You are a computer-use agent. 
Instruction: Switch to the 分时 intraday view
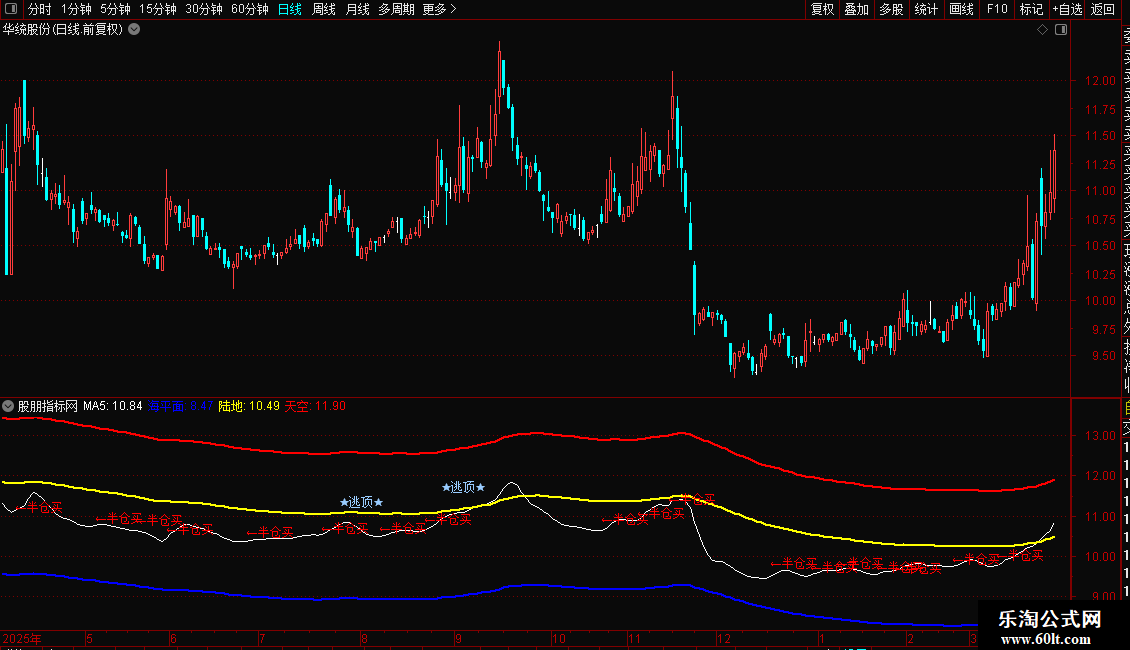click(40, 9)
